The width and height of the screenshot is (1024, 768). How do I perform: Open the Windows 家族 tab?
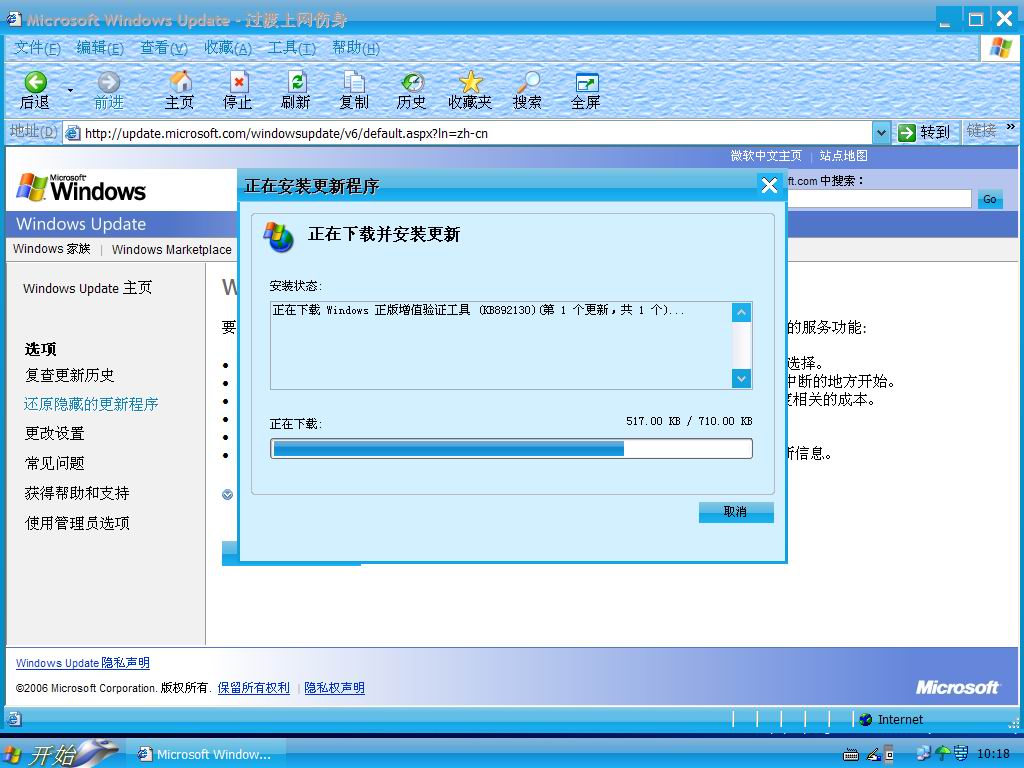(x=52, y=249)
